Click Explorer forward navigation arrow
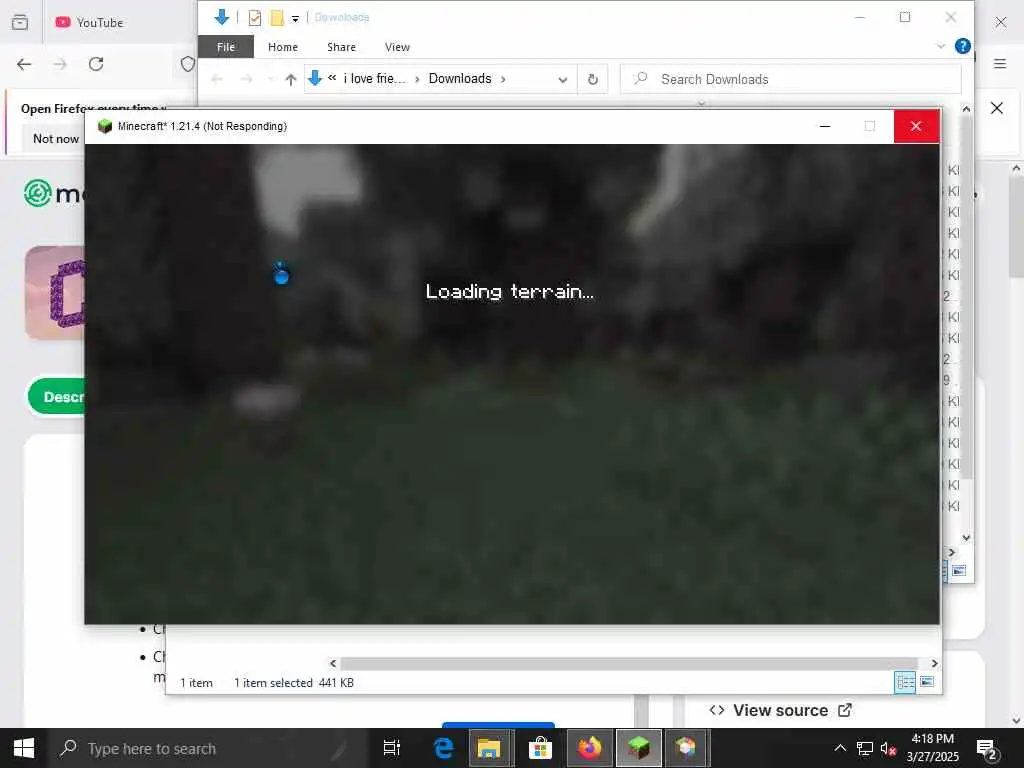Viewport: 1024px width, 768px height. click(246, 79)
